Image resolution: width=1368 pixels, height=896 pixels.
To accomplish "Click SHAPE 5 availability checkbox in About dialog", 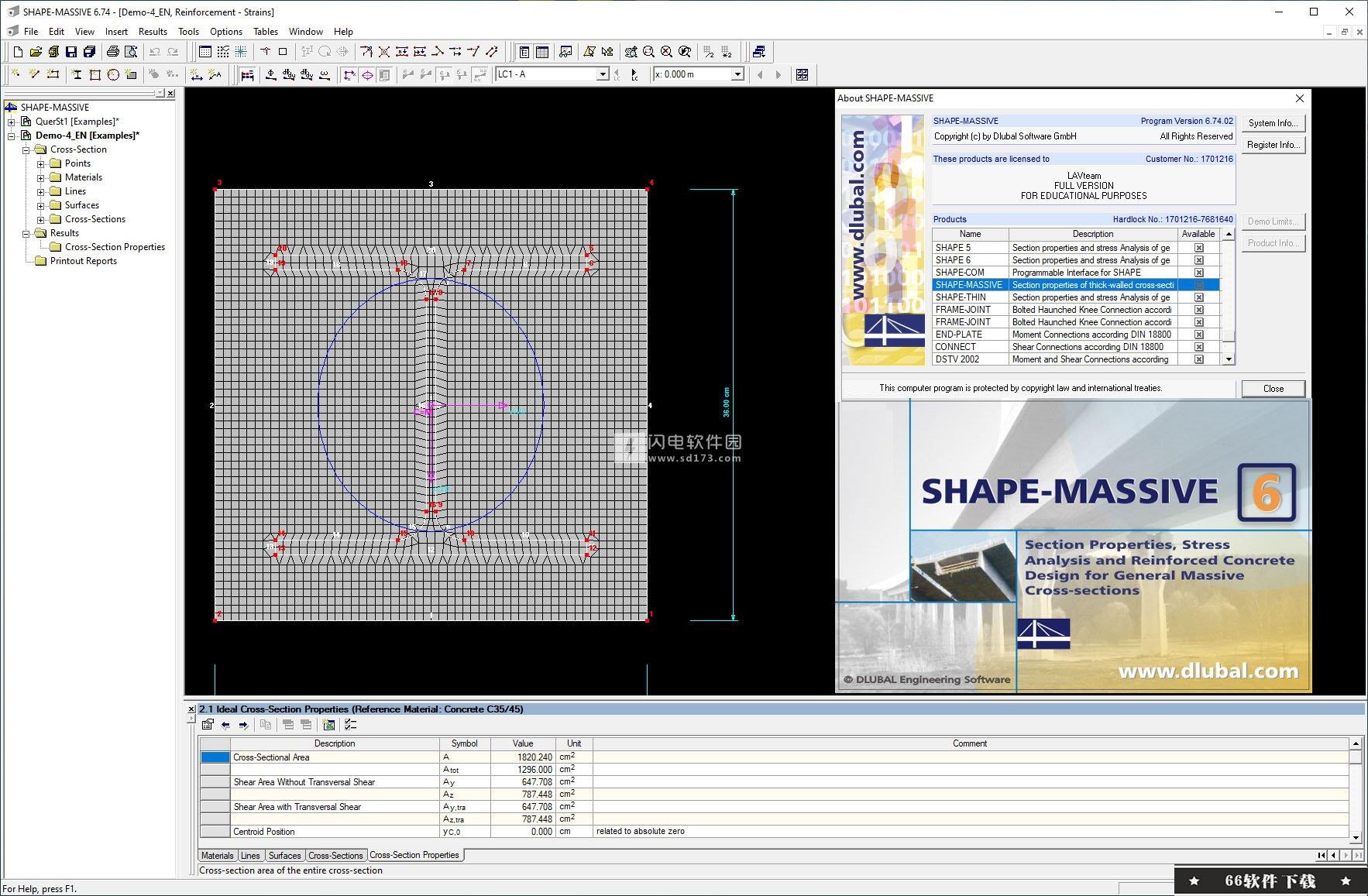I will [x=1198, y=248].
